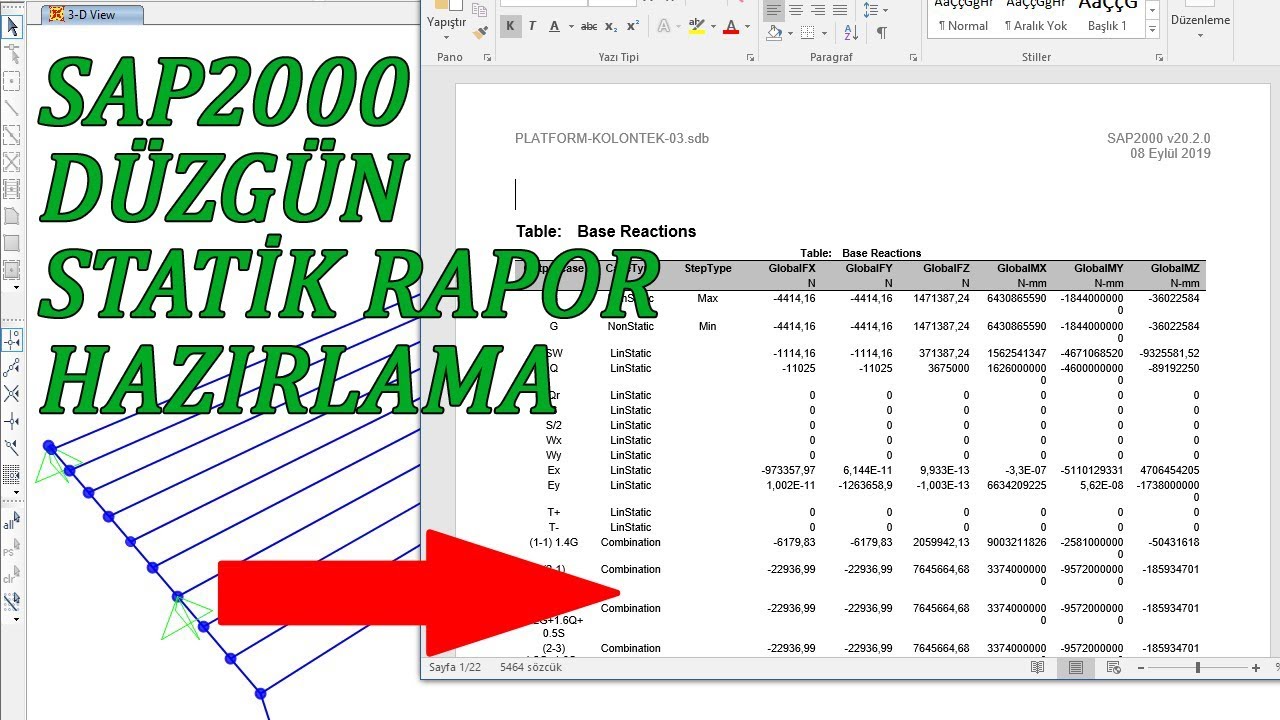Click the shading paint bucket icon
The height and width of the screenshot is (720, 1280).
point(774,33)
